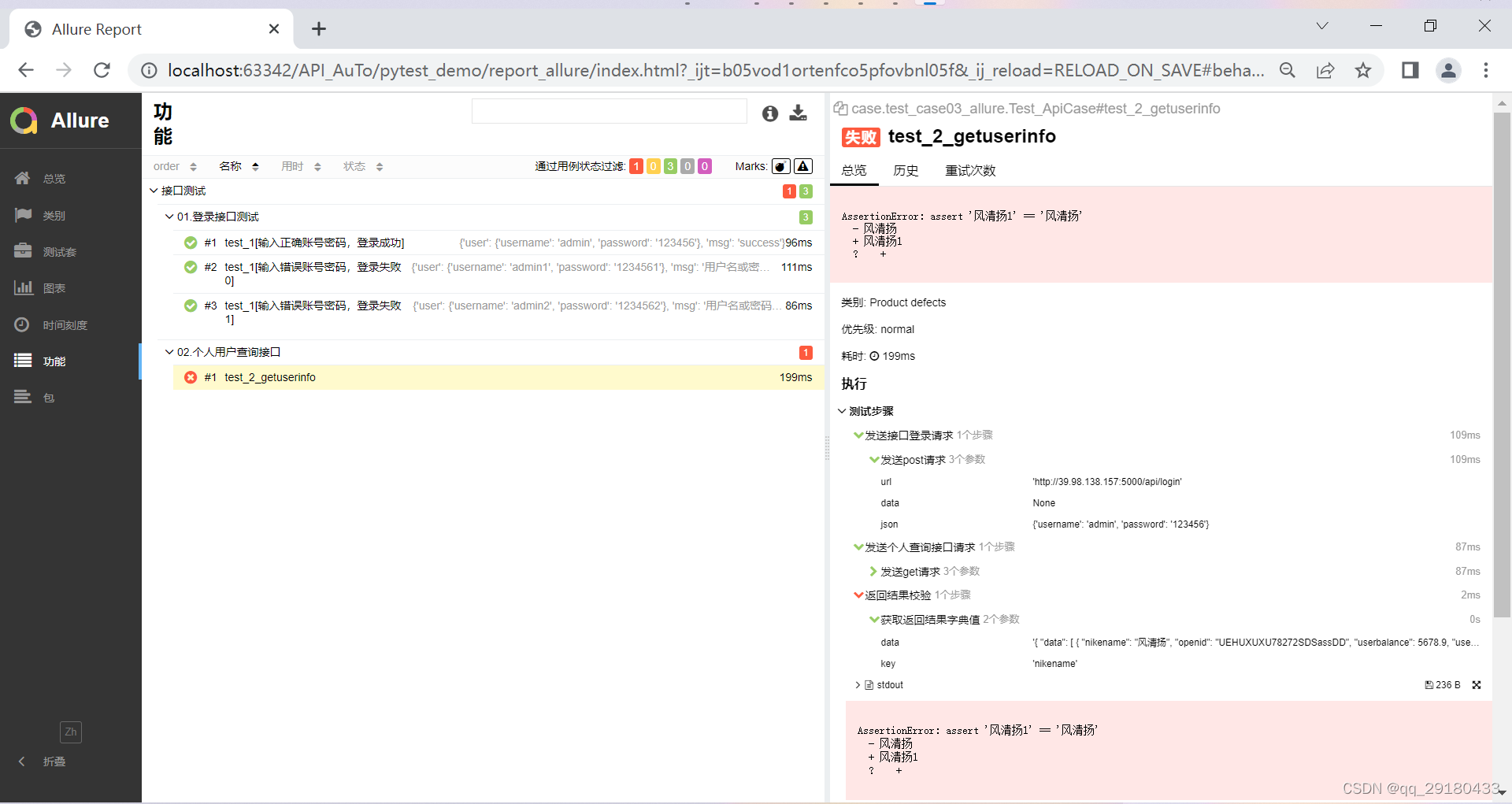Switch to the 历史 history tab

pyautogui.click(x=906, y=171)
